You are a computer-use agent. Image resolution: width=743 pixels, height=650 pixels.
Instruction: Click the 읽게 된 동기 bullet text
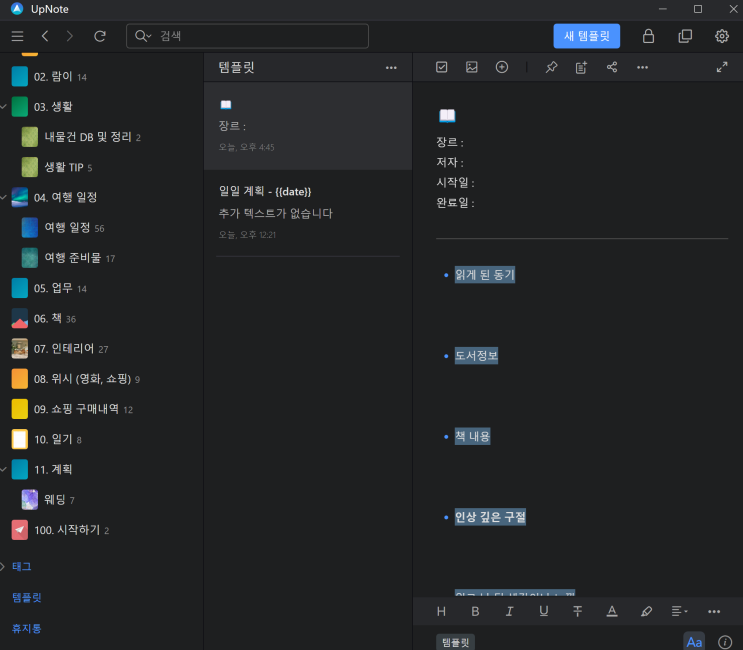tap(485, 275)
